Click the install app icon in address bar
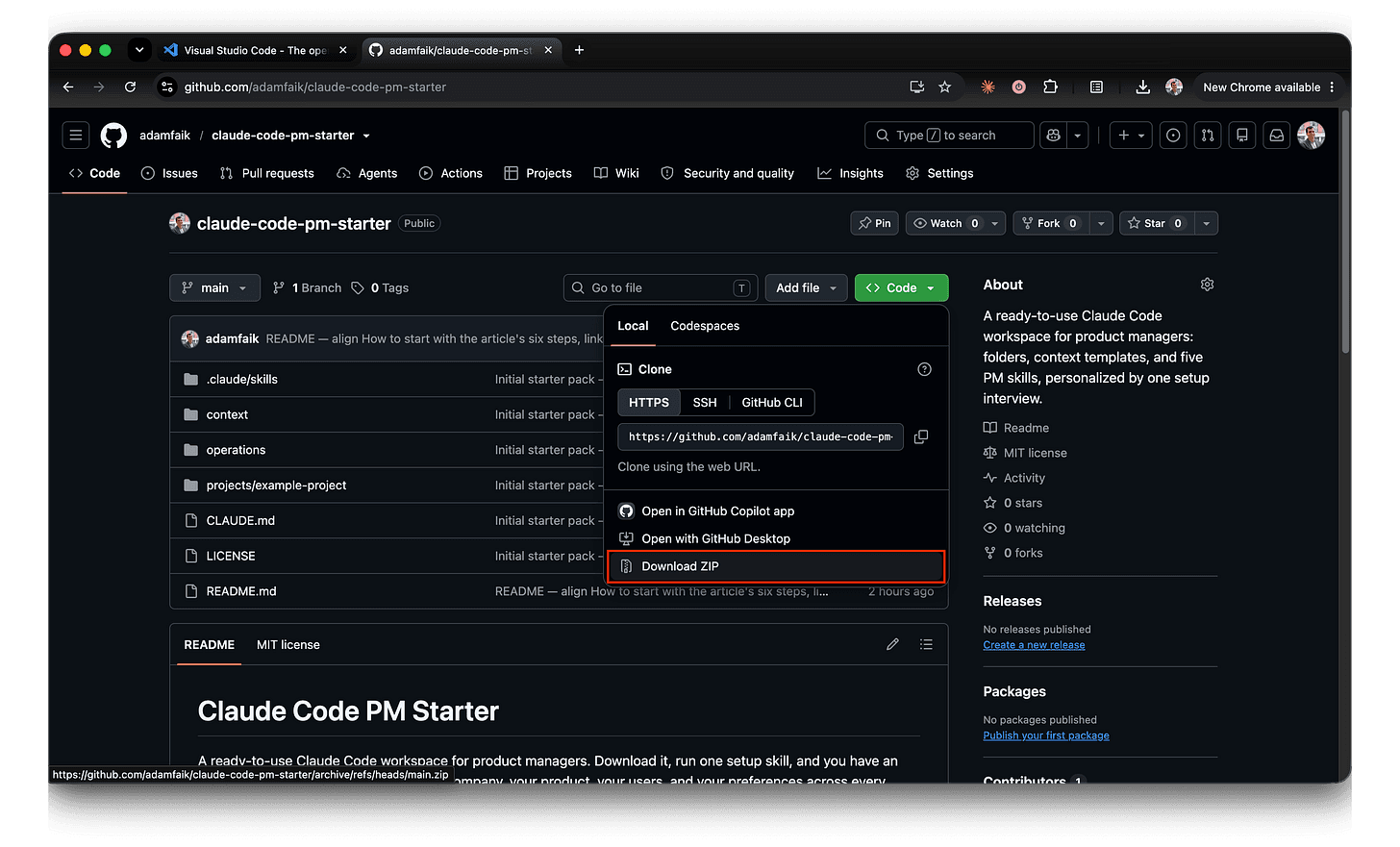The width and height of the screenshot is (1400, 847). pos(917,87)
